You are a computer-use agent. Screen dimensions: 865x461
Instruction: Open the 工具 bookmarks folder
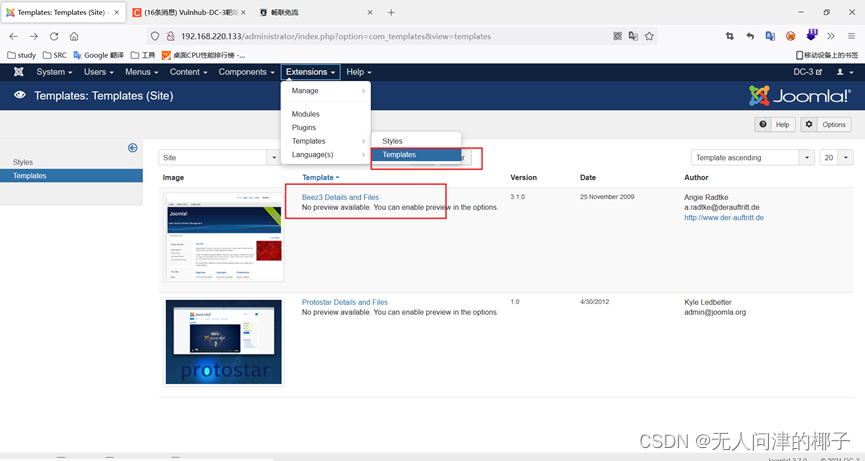143,55
